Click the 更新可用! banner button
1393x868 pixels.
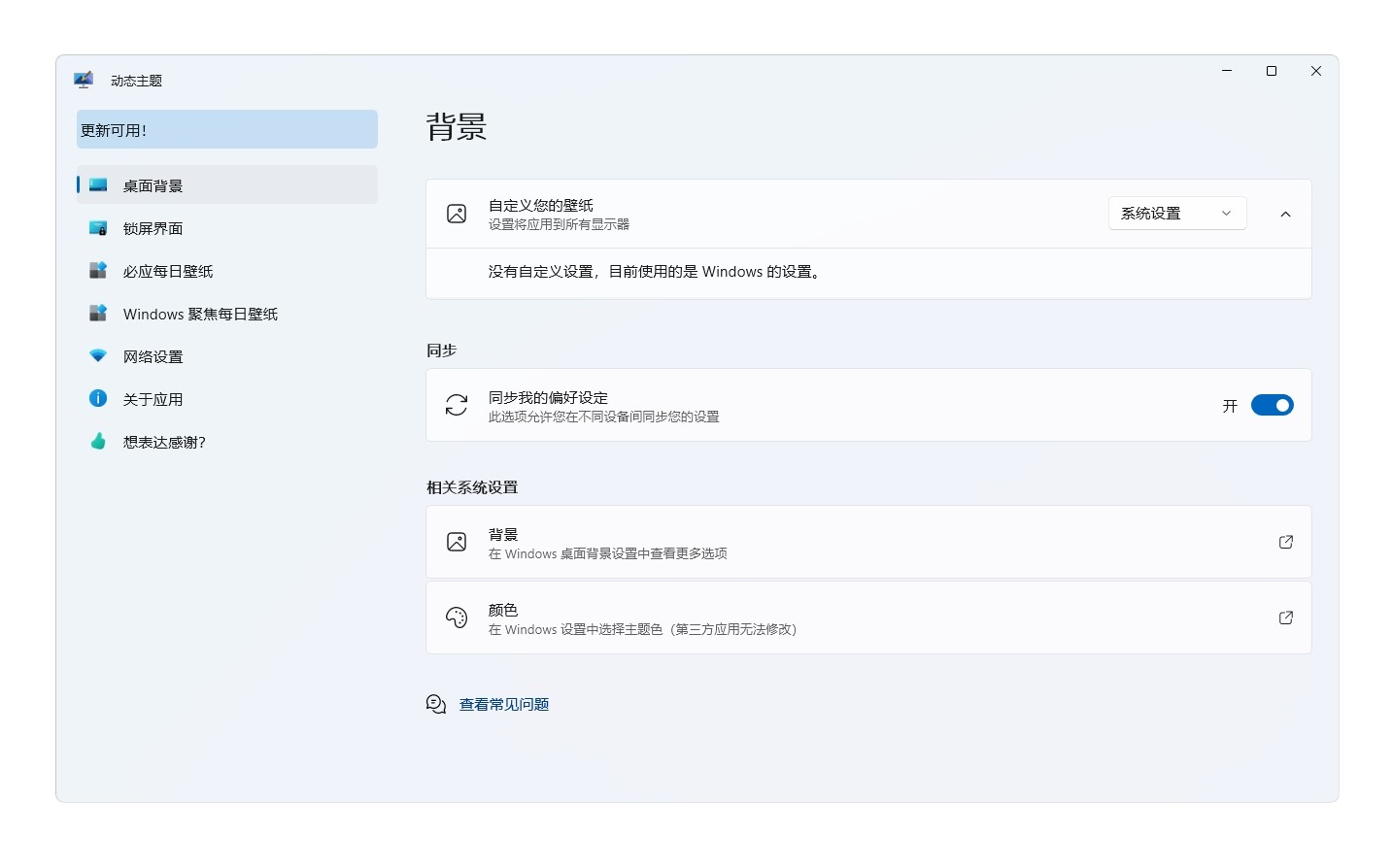click(227, 129)
